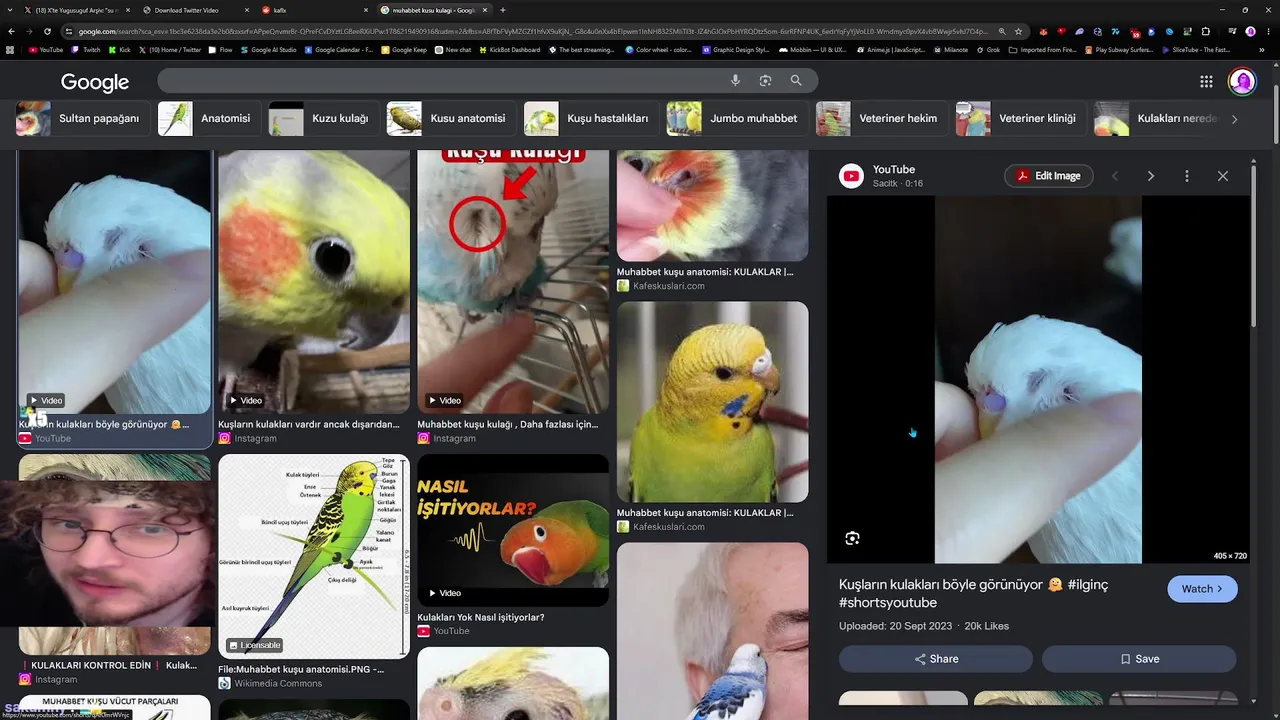Screen dimensions: 1280x720
Task: Open the browser extensions puzzle menu
Action: 1206,31
